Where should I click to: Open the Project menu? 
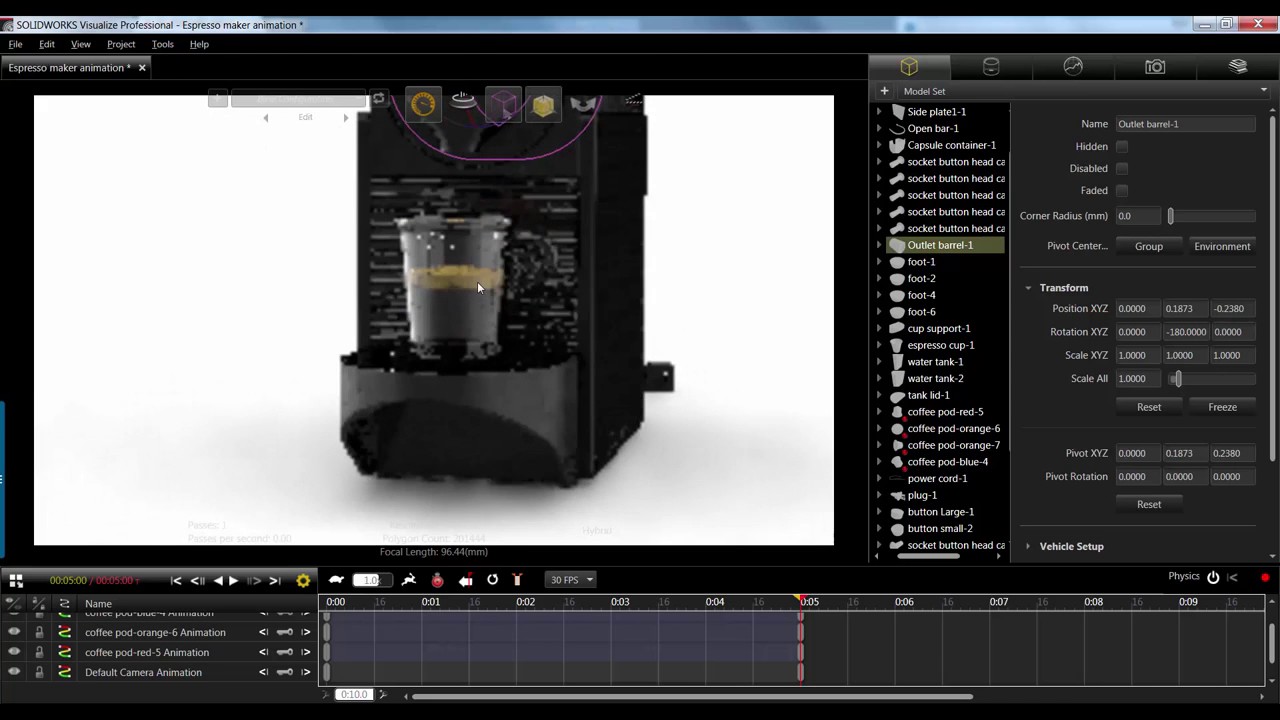121,44
